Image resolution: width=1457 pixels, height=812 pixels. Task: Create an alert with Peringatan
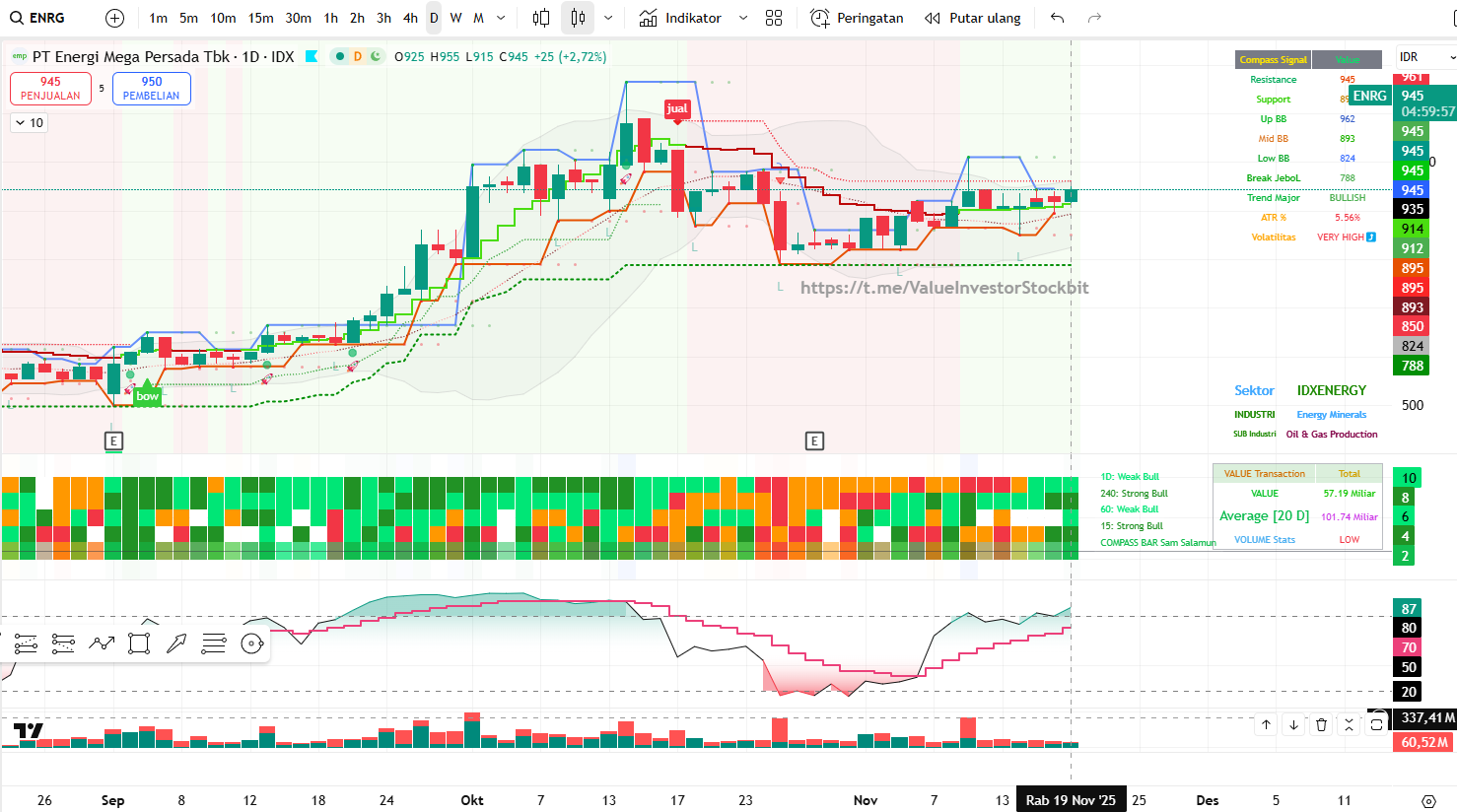857,18
